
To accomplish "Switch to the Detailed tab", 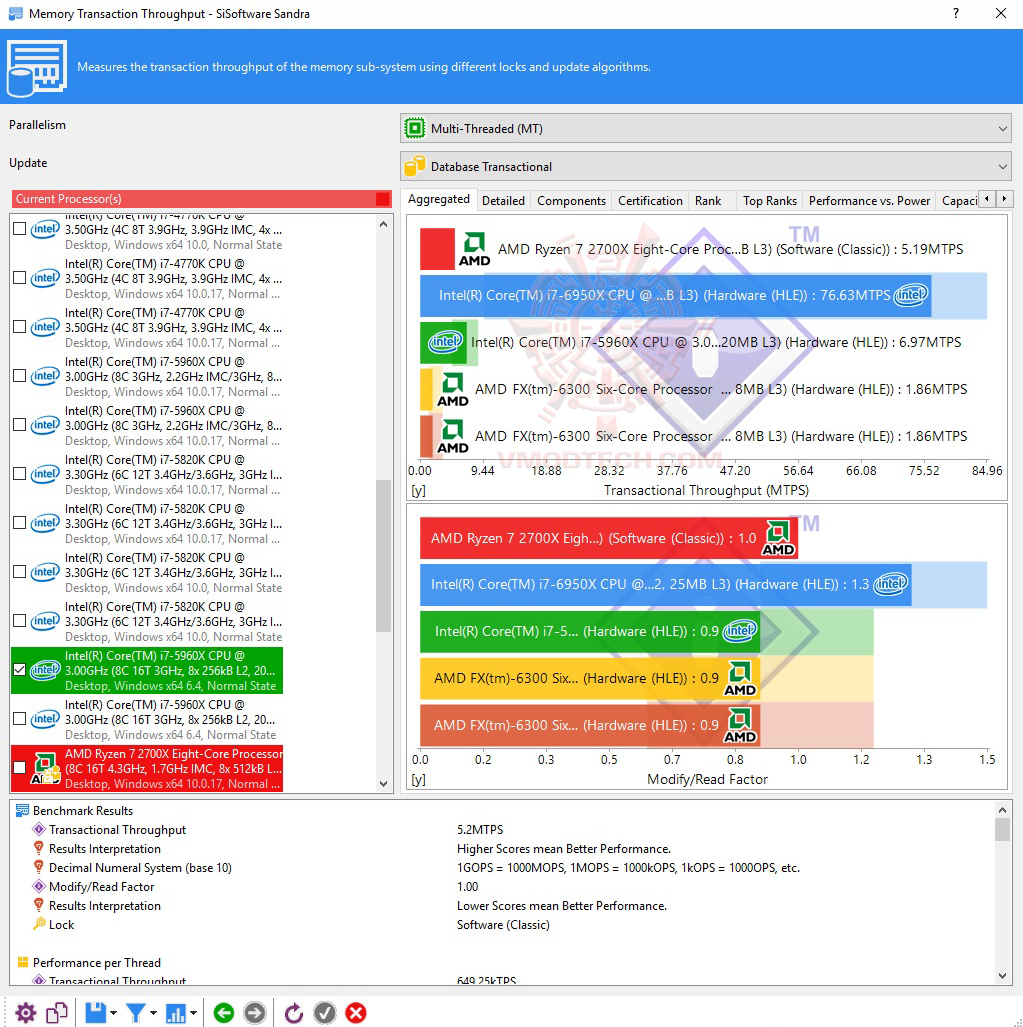I will [503, 200].
